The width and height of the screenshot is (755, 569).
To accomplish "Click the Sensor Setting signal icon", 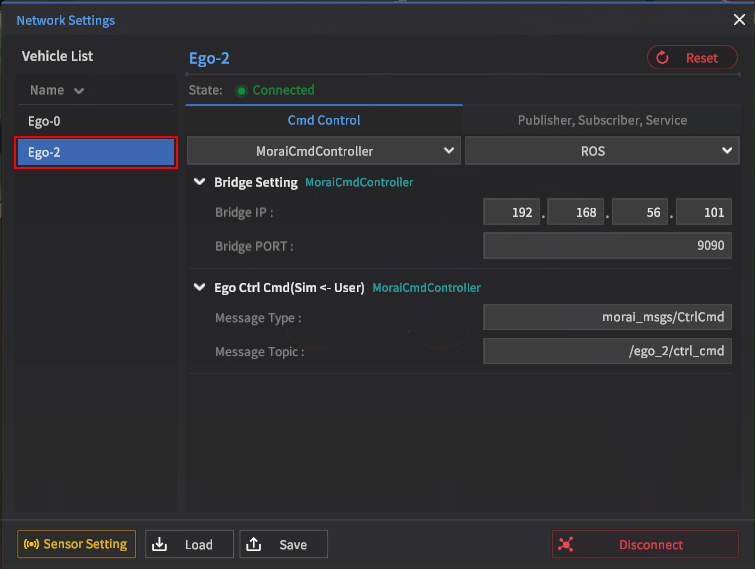I will (x=31, y=544).
